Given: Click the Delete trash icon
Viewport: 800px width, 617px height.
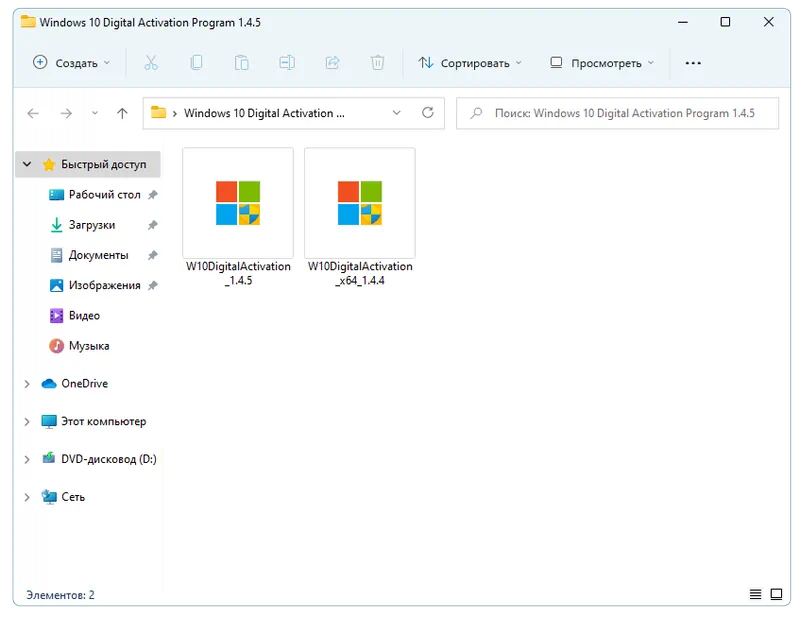Looking at the screenshot, I should coord(378,63).
